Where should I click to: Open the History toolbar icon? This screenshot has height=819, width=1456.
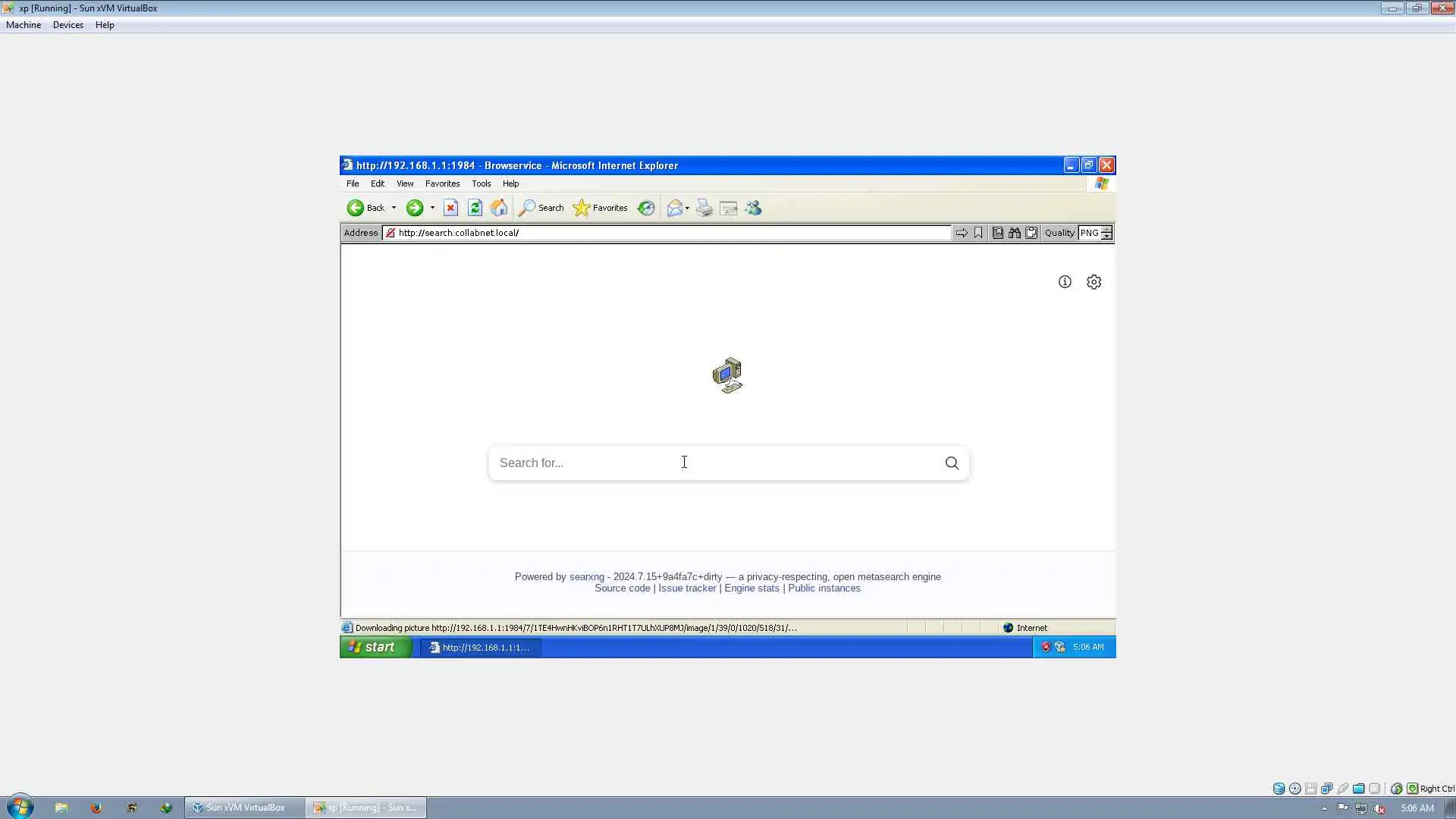click(646, 208)
